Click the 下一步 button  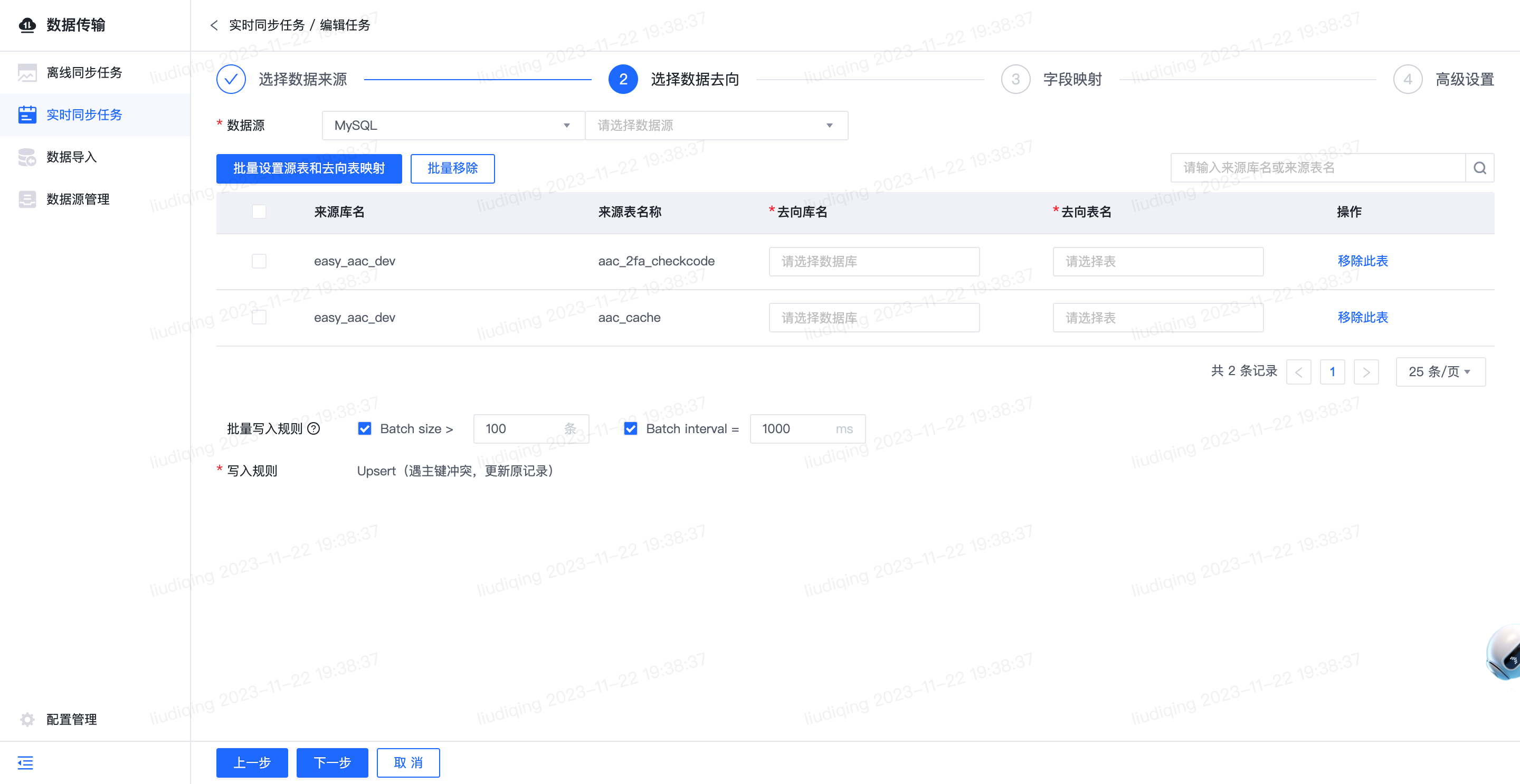click(x=332, y=763)
